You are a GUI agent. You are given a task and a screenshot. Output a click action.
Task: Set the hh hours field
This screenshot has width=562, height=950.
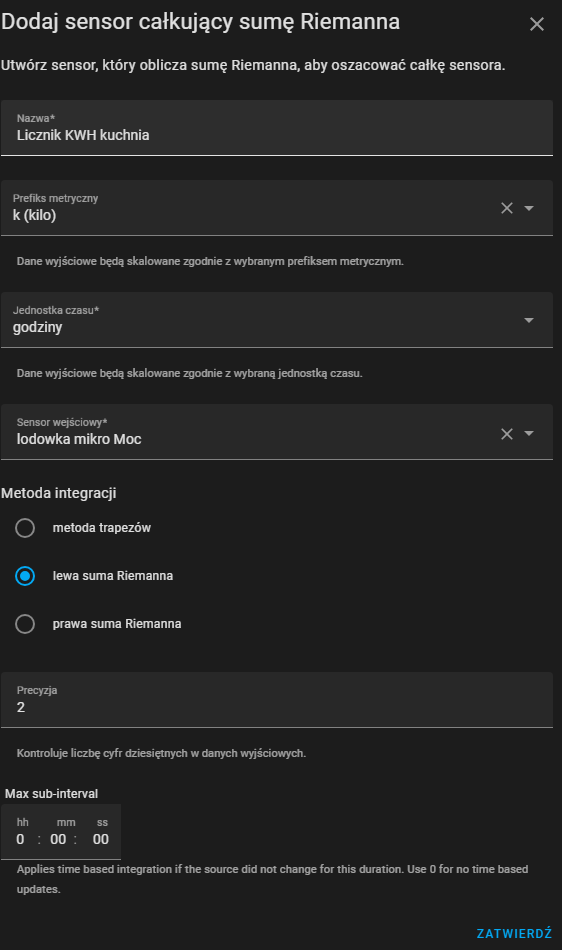[21, 839]
